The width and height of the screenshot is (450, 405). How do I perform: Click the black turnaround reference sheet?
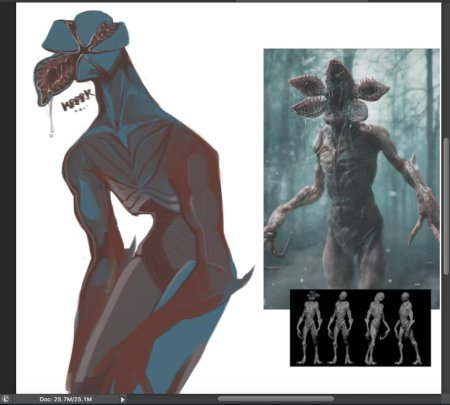click(360, 328)
